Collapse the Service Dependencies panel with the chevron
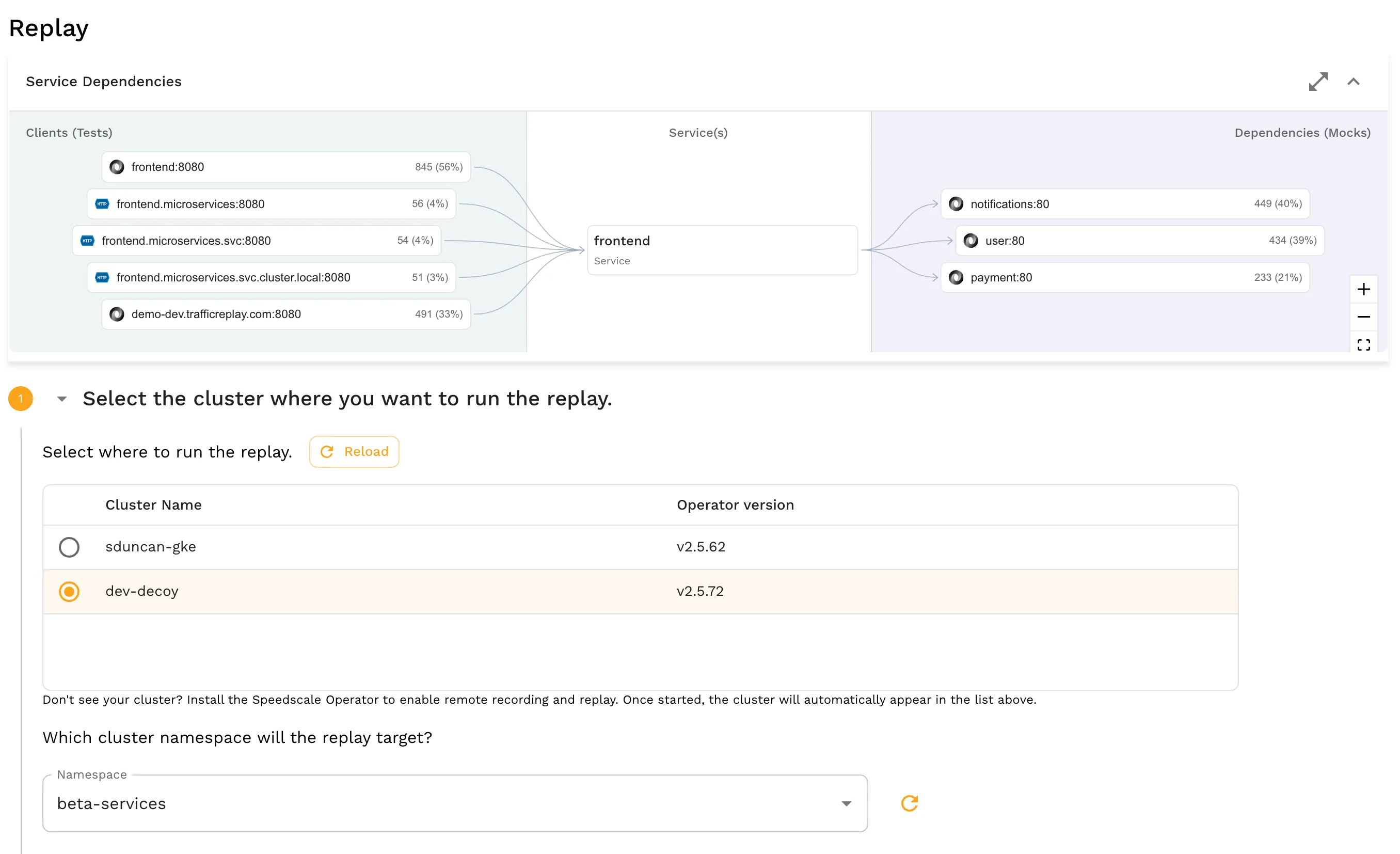Screen dimensions: 1400x854 1354,81
